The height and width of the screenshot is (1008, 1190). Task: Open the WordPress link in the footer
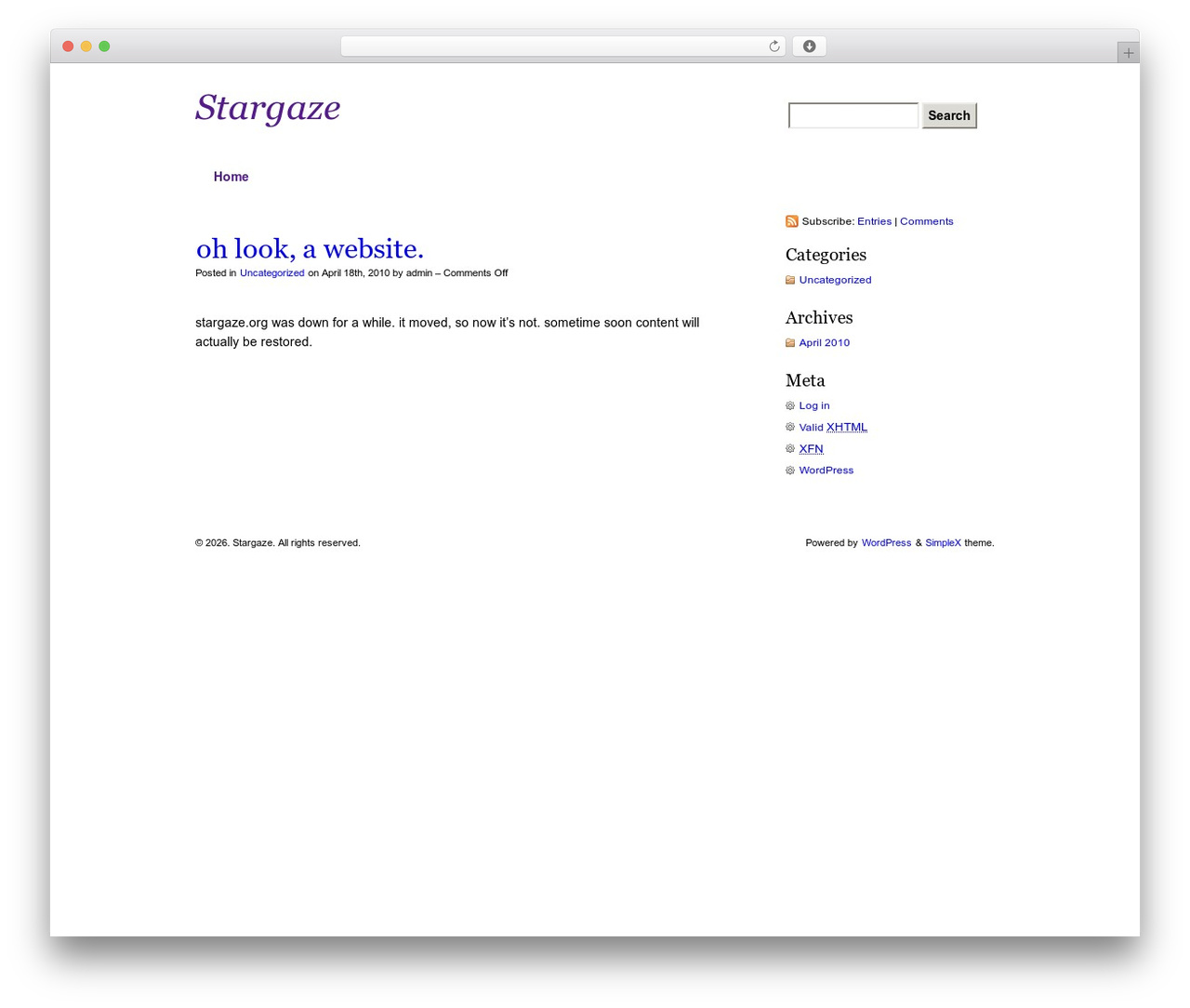tap(886, 543)
